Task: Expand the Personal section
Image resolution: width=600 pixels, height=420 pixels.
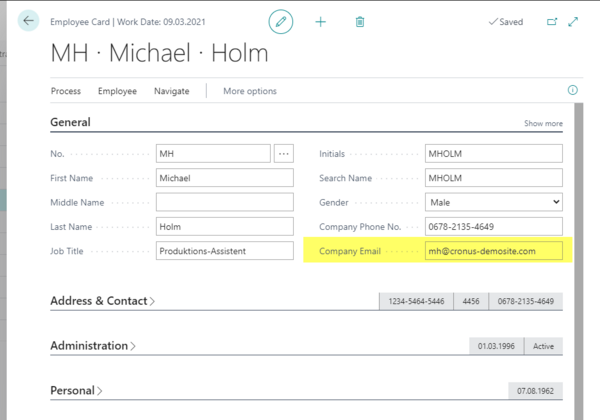Action: click(x=76, y=391)
